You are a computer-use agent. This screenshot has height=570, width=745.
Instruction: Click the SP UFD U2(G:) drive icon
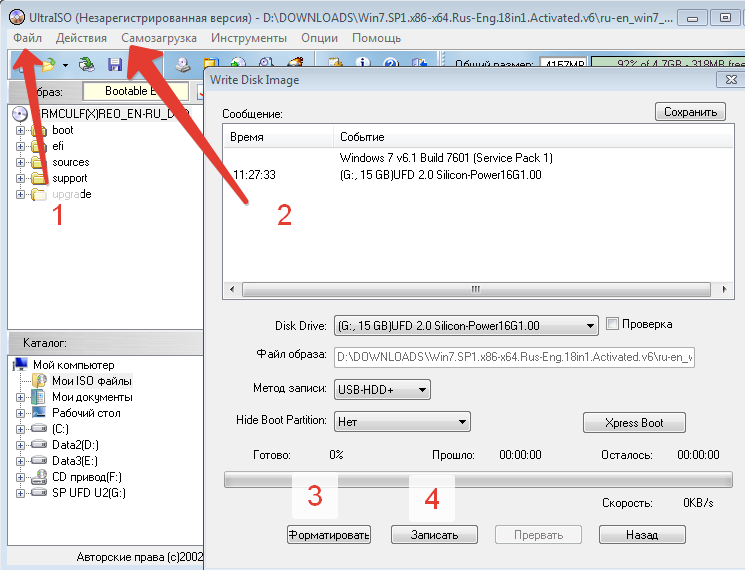38,493
